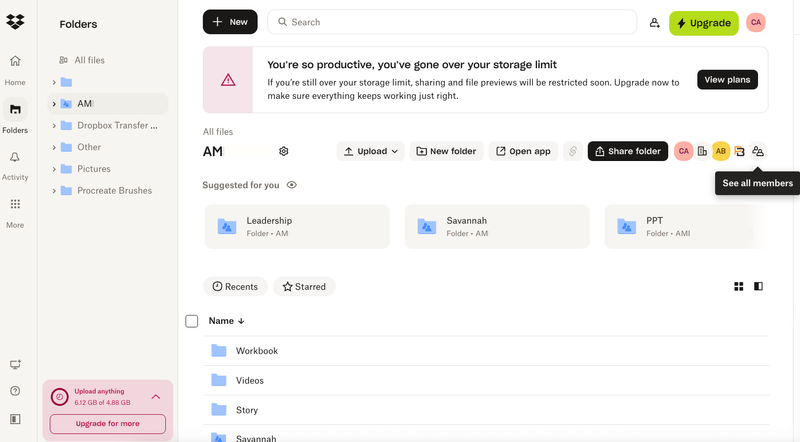This screenshot has width=800, height=442.
Task: Click View plans in the banner
Action: pos(727,80)
